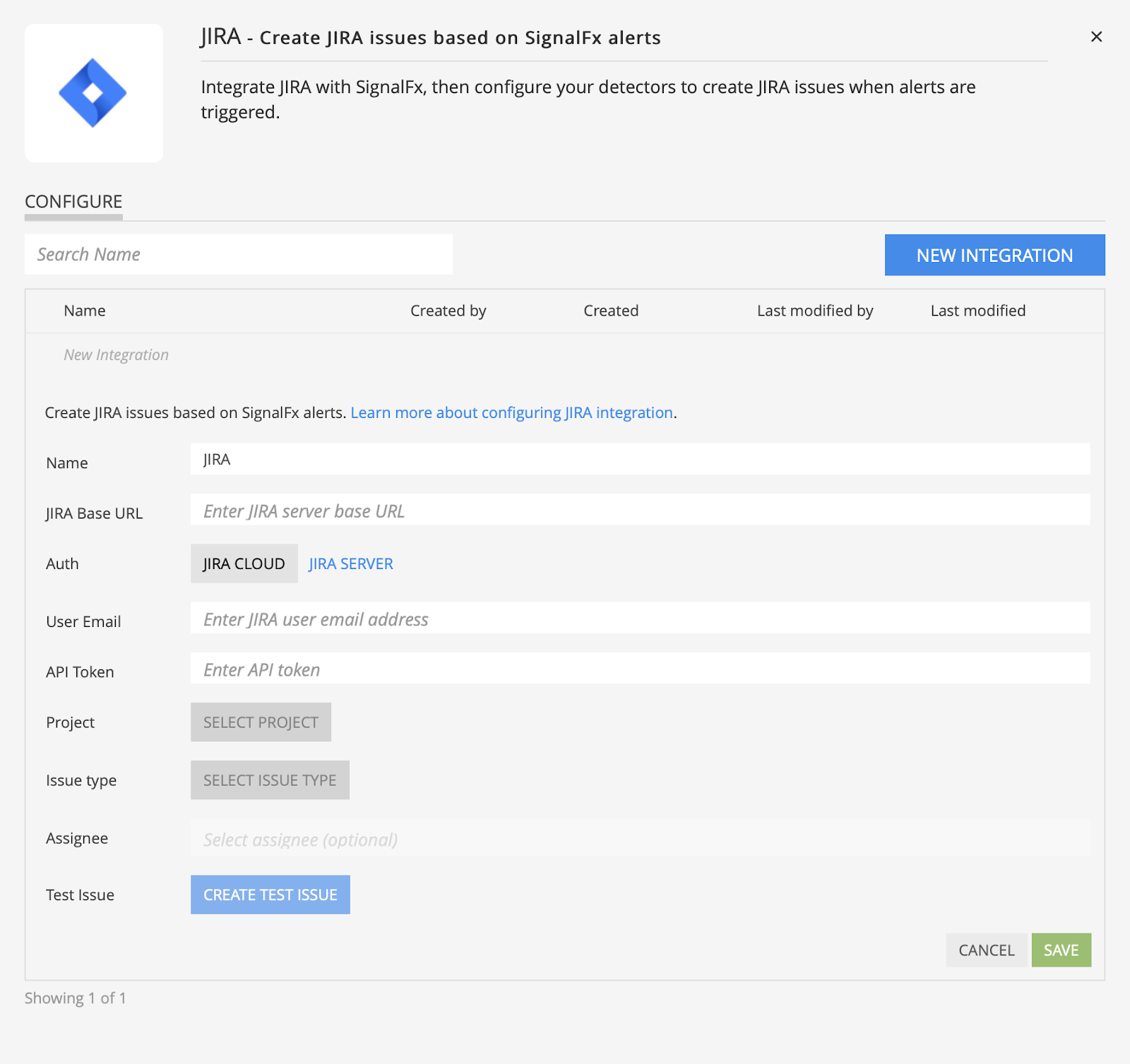Image resolution: width=1130 pixels, height=1064 pixels.
Task: Click into the JIRA Base URL field
Action: coord(641,510)
